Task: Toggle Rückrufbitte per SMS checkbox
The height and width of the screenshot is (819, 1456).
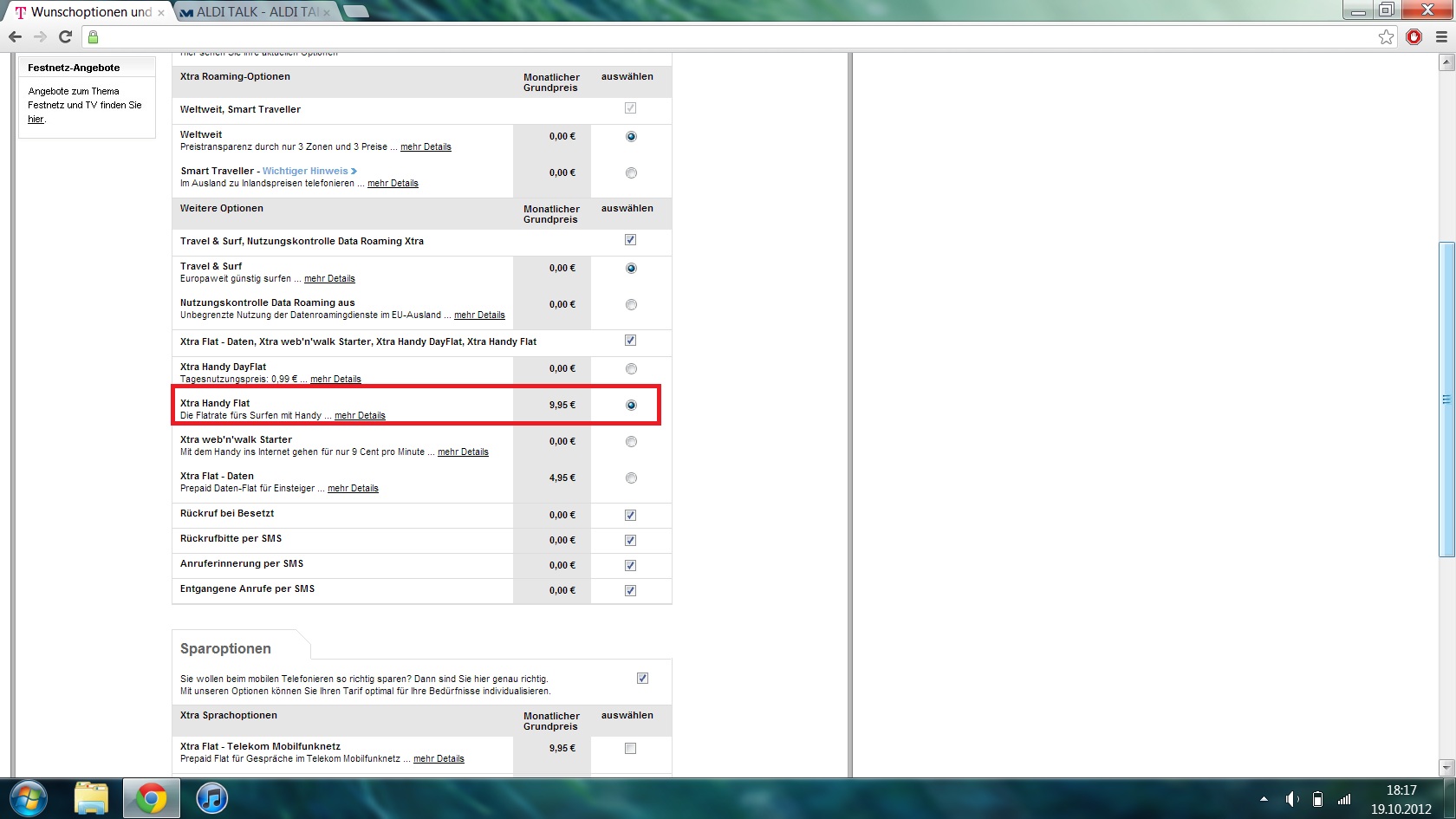Action: coord(630,540)
